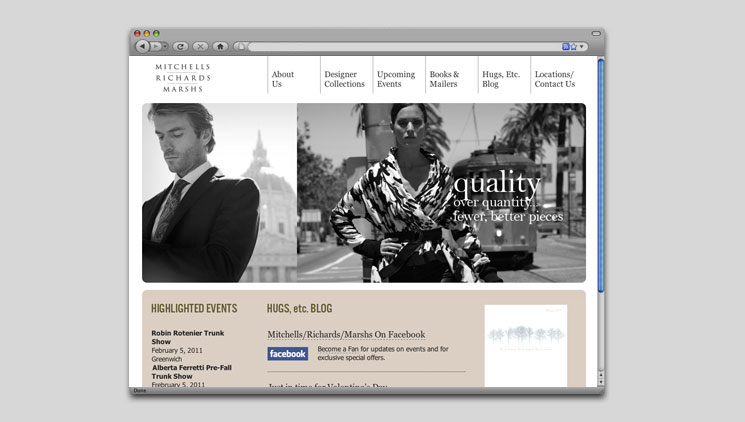Click the Mitchells Richards Marshs logo
Image resolution: width=745 pixels, height=422 pixels.
[183, 78]
